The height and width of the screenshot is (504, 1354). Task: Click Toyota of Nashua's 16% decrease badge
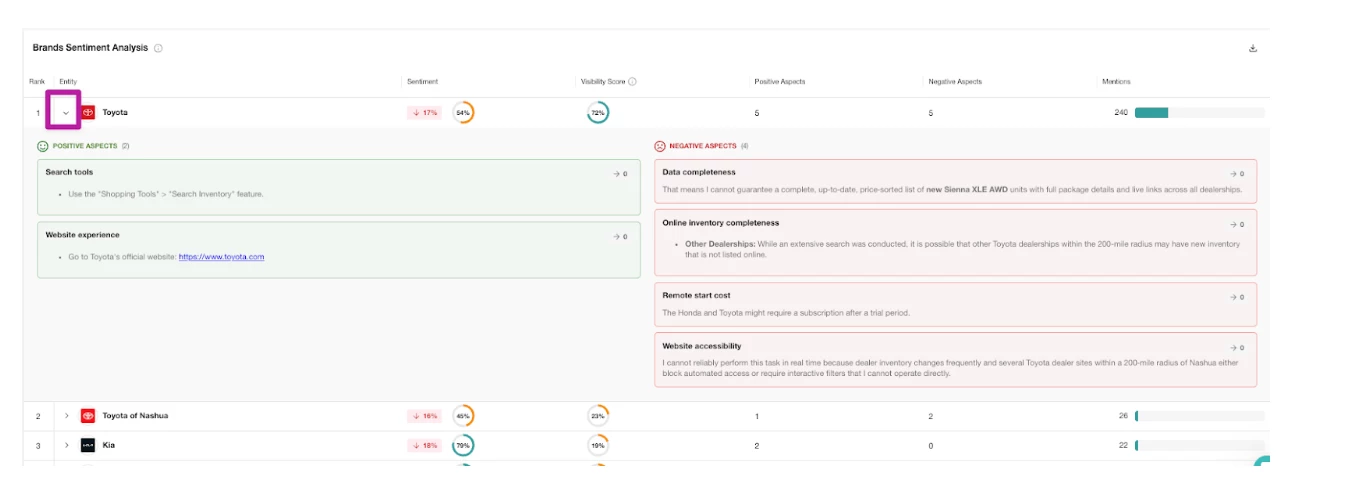(x=424, y=416)
